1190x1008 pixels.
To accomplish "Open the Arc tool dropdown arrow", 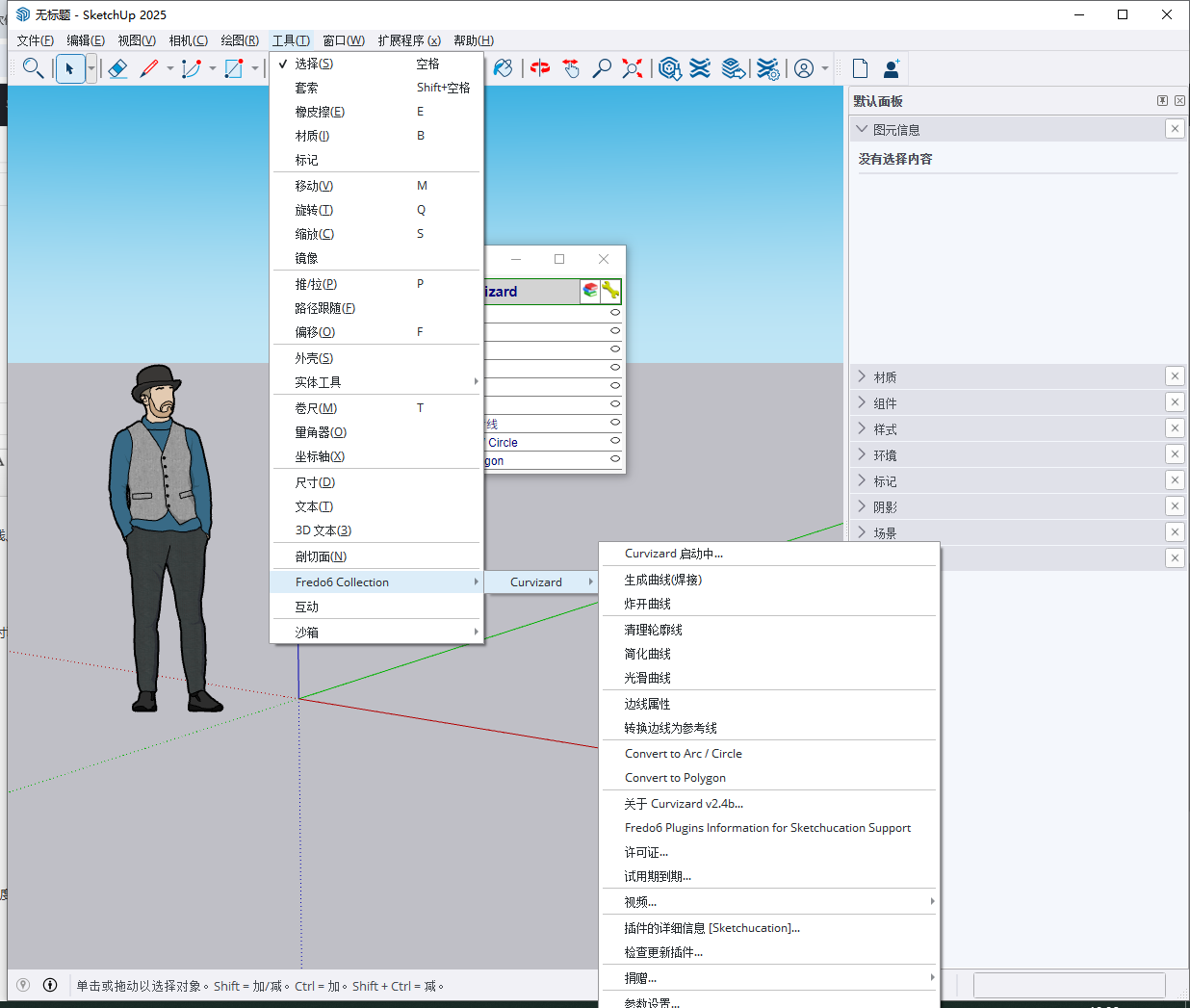I will coord(213,68).
